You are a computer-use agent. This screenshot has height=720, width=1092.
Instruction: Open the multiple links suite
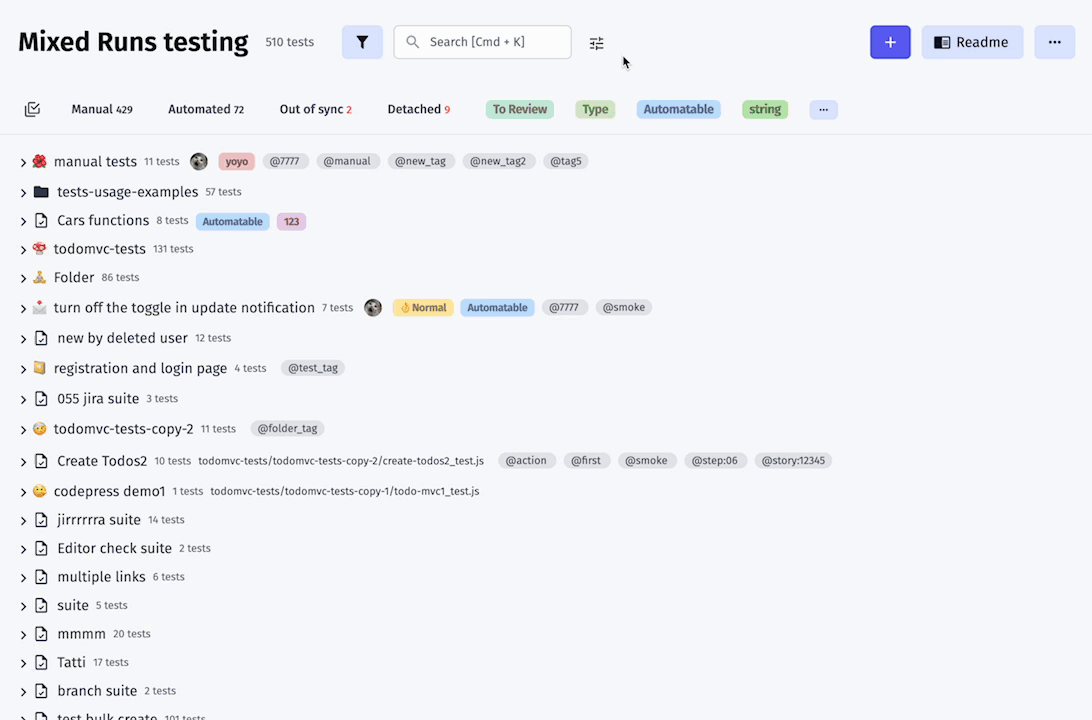[102, 577]
